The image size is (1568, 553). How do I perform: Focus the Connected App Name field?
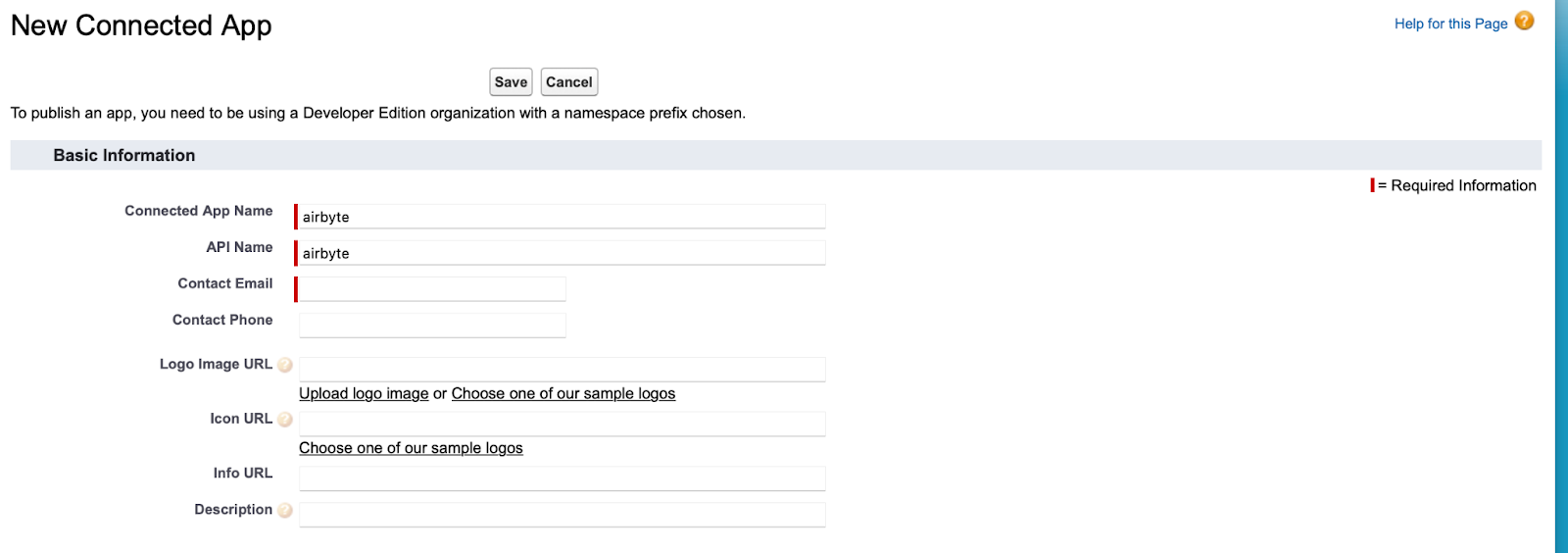point(562,217)
